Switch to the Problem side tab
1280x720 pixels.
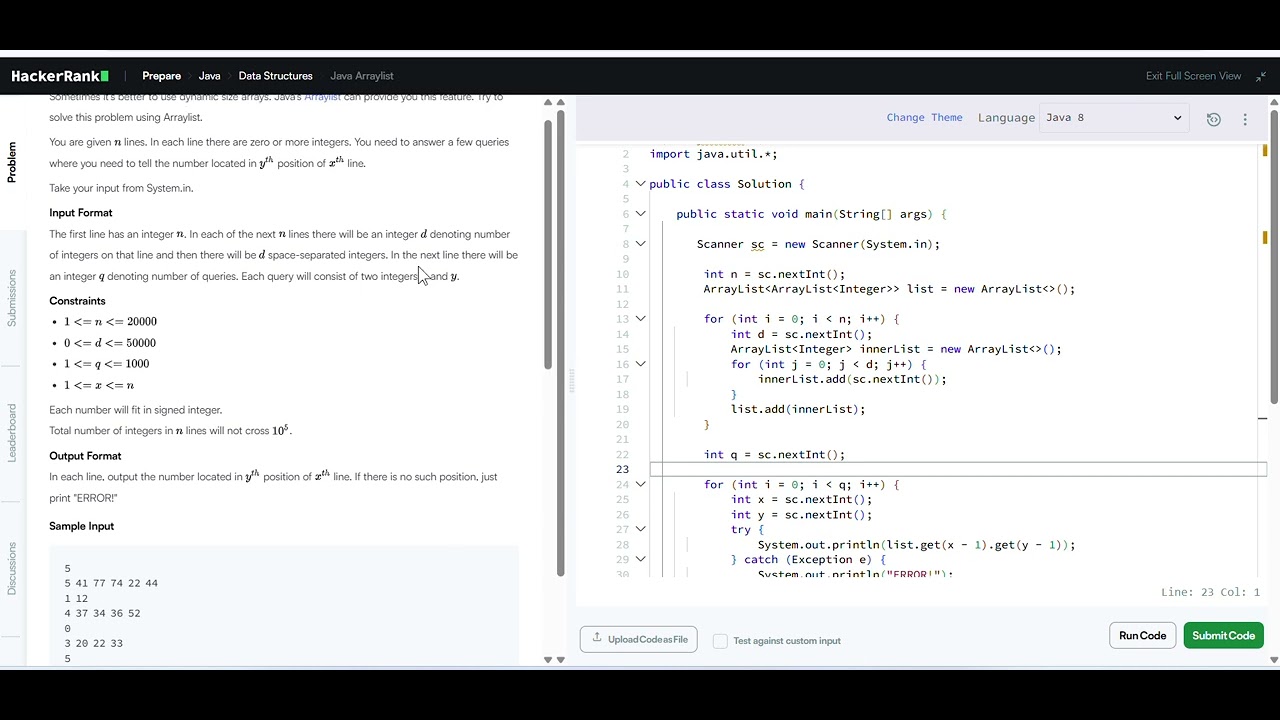[x=12, y=162]
